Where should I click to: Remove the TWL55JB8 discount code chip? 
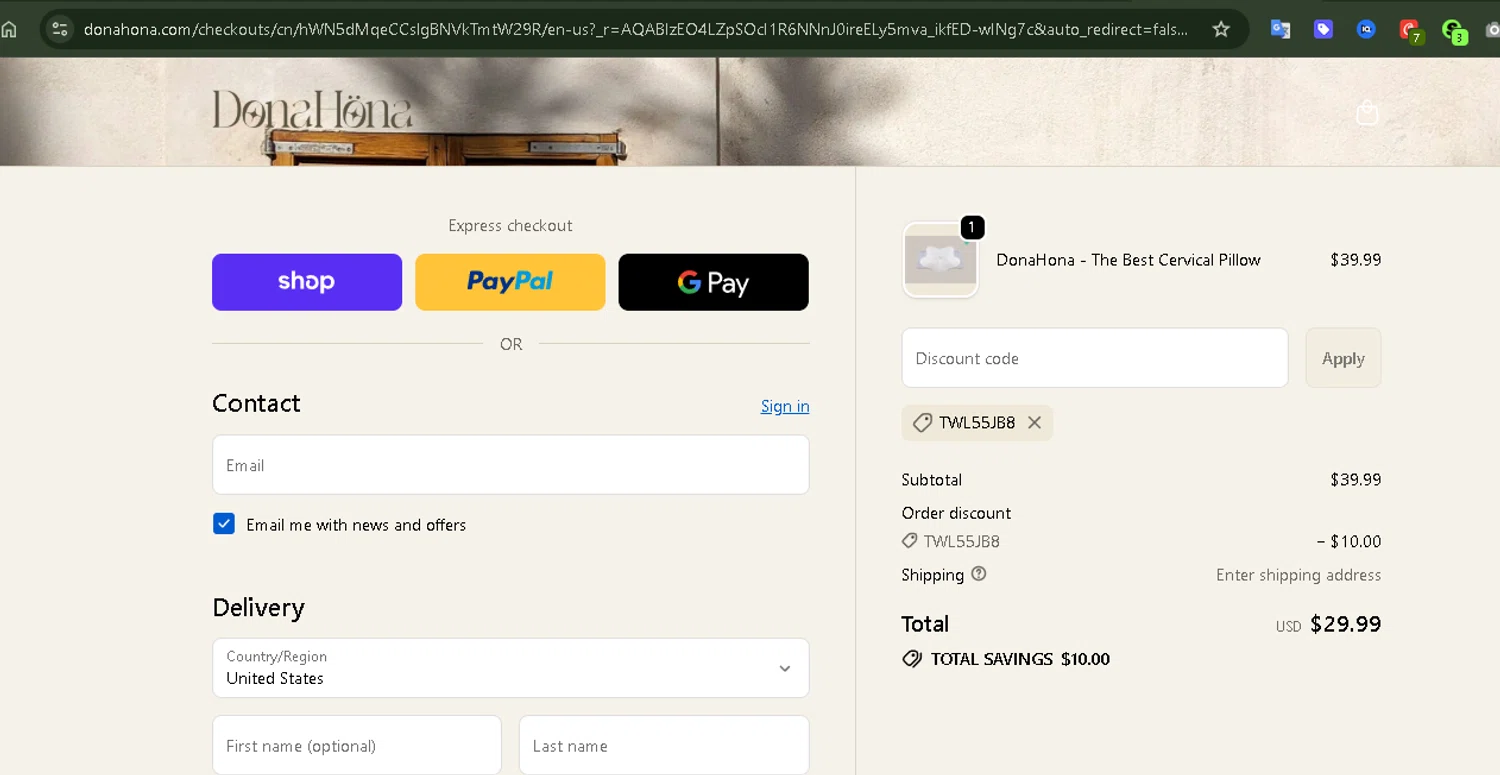1035,423
